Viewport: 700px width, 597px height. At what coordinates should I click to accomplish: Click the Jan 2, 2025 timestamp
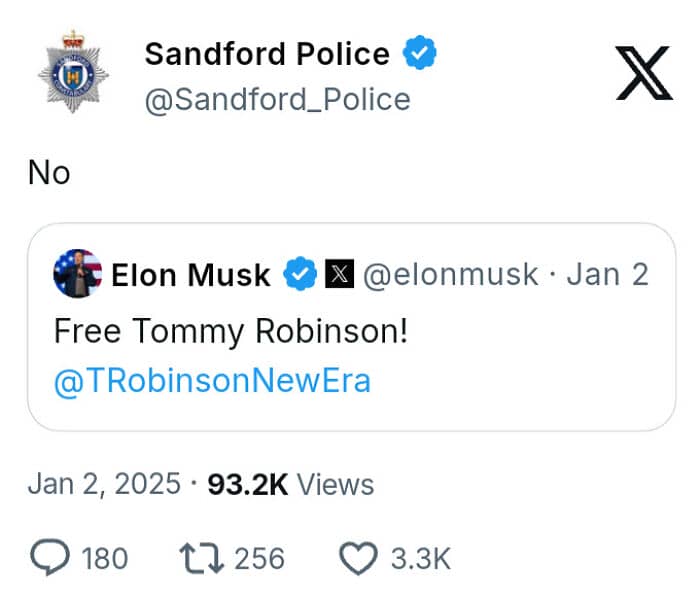point(104,485)
